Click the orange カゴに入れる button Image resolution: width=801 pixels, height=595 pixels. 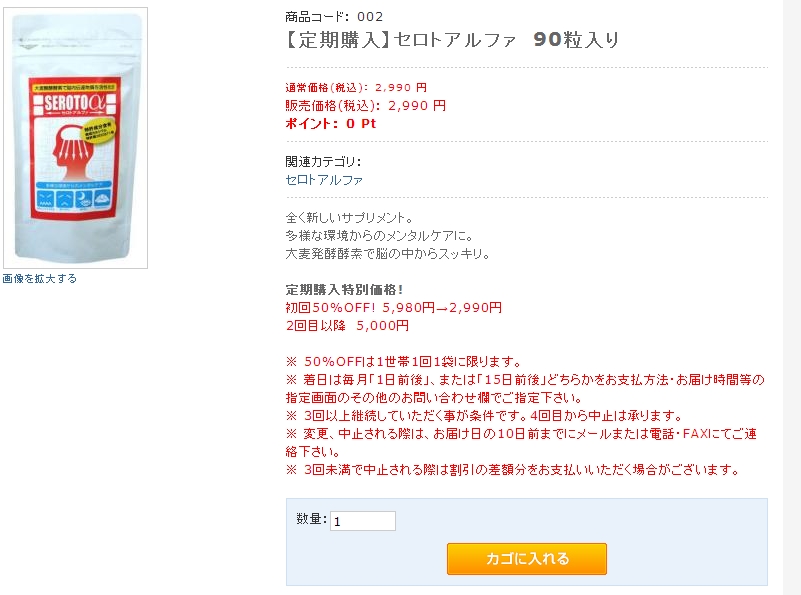pyautogui.click(x=527, y=559)
